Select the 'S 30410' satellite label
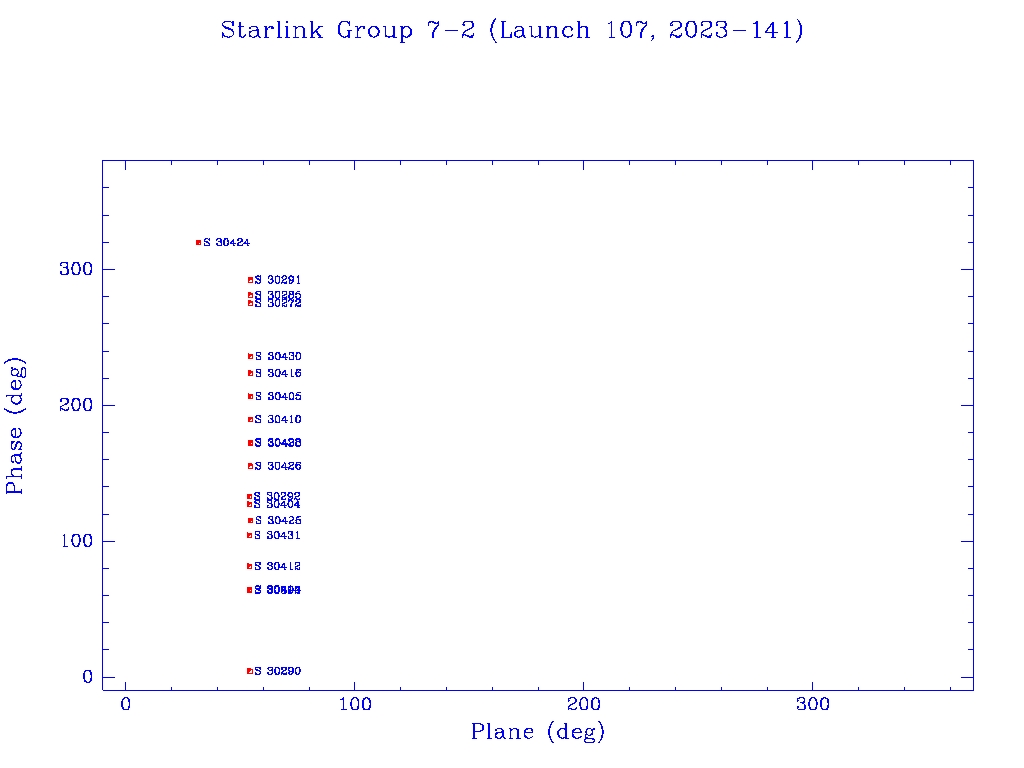 point(278,419)
